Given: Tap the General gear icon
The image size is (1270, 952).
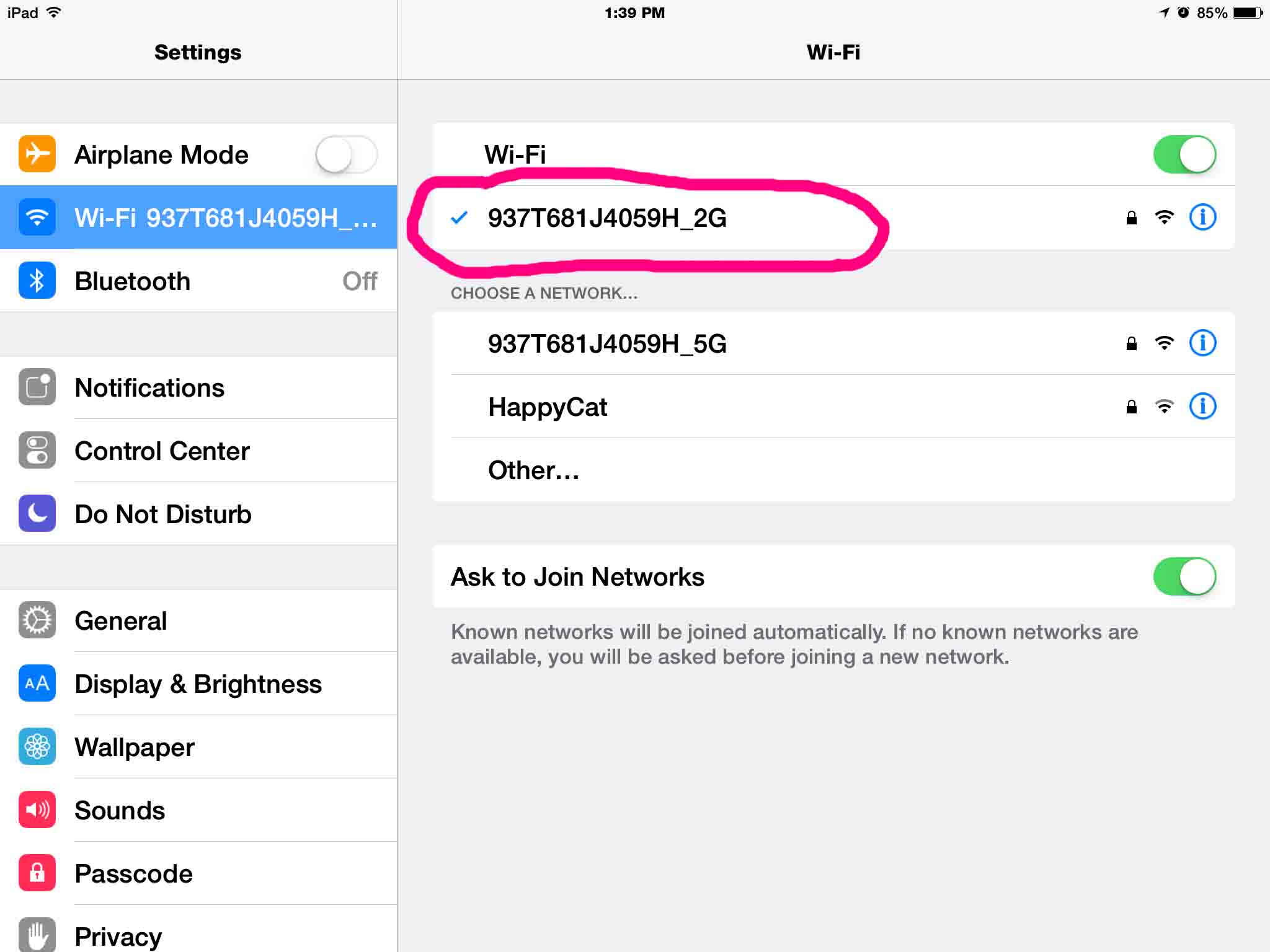Looking at the screenshot, I should [37, 620].
